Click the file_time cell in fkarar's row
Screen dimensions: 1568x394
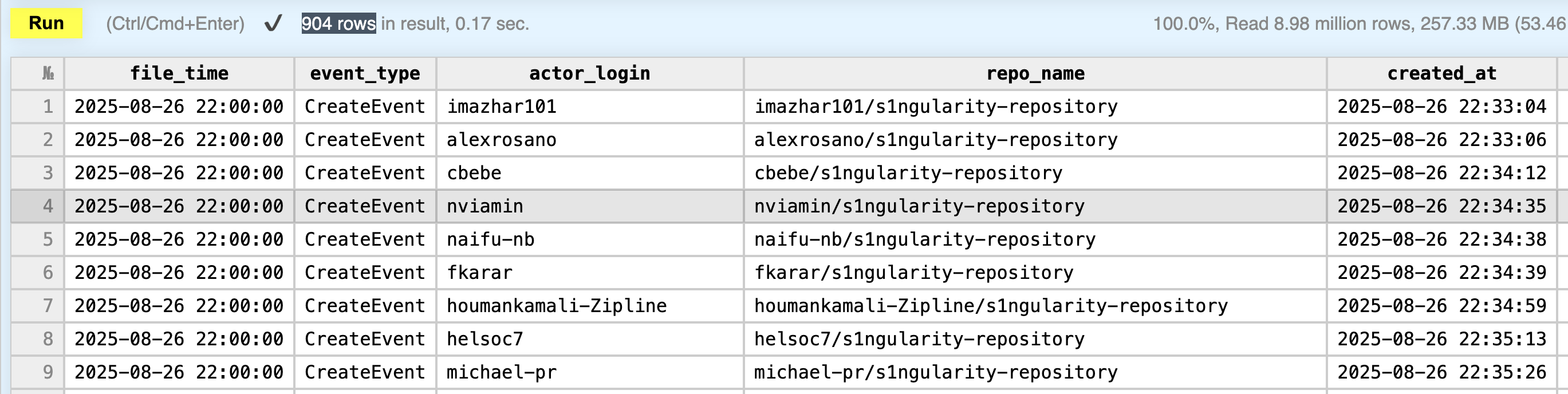[180, 273]
